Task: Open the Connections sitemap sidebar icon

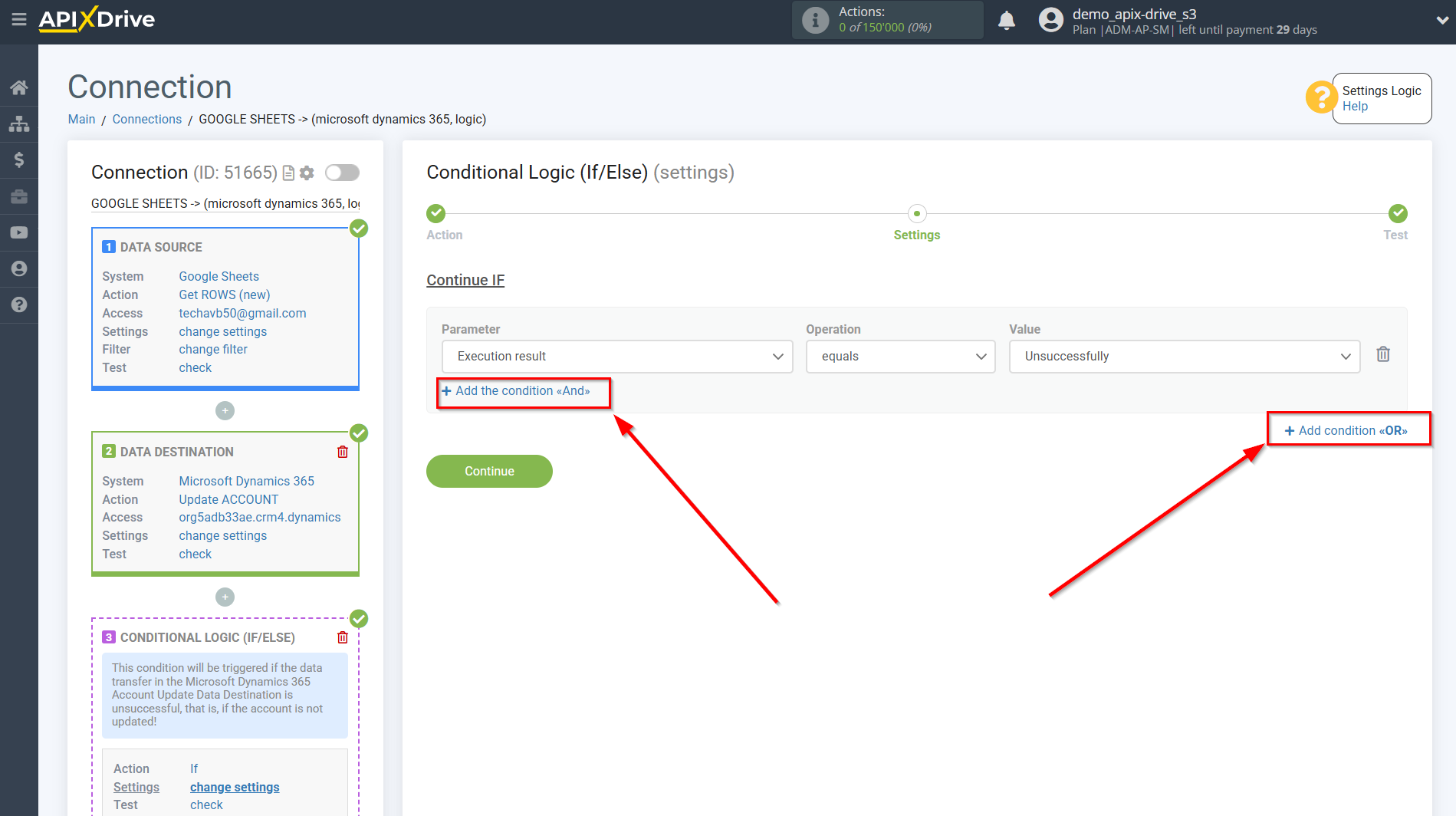Action: (19, 123)
